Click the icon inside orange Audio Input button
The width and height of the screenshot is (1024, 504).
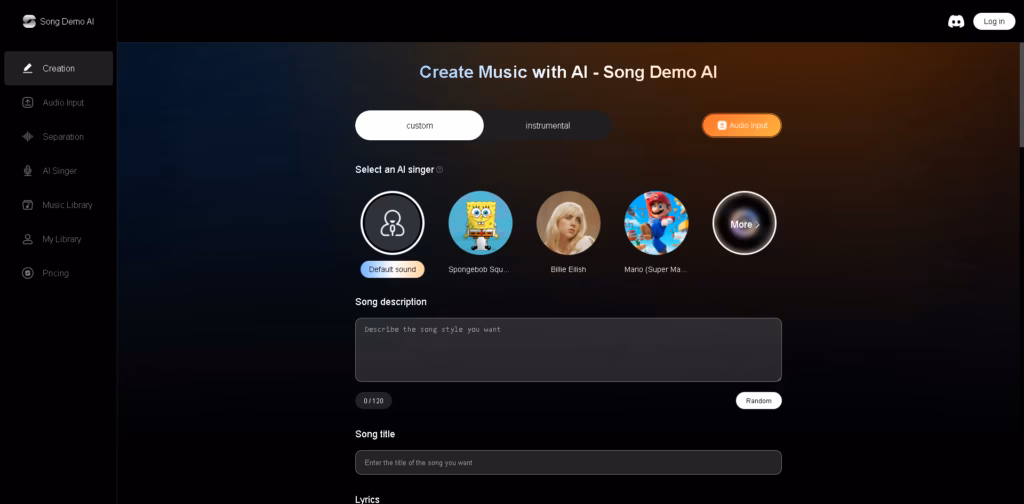click(722, 125)
